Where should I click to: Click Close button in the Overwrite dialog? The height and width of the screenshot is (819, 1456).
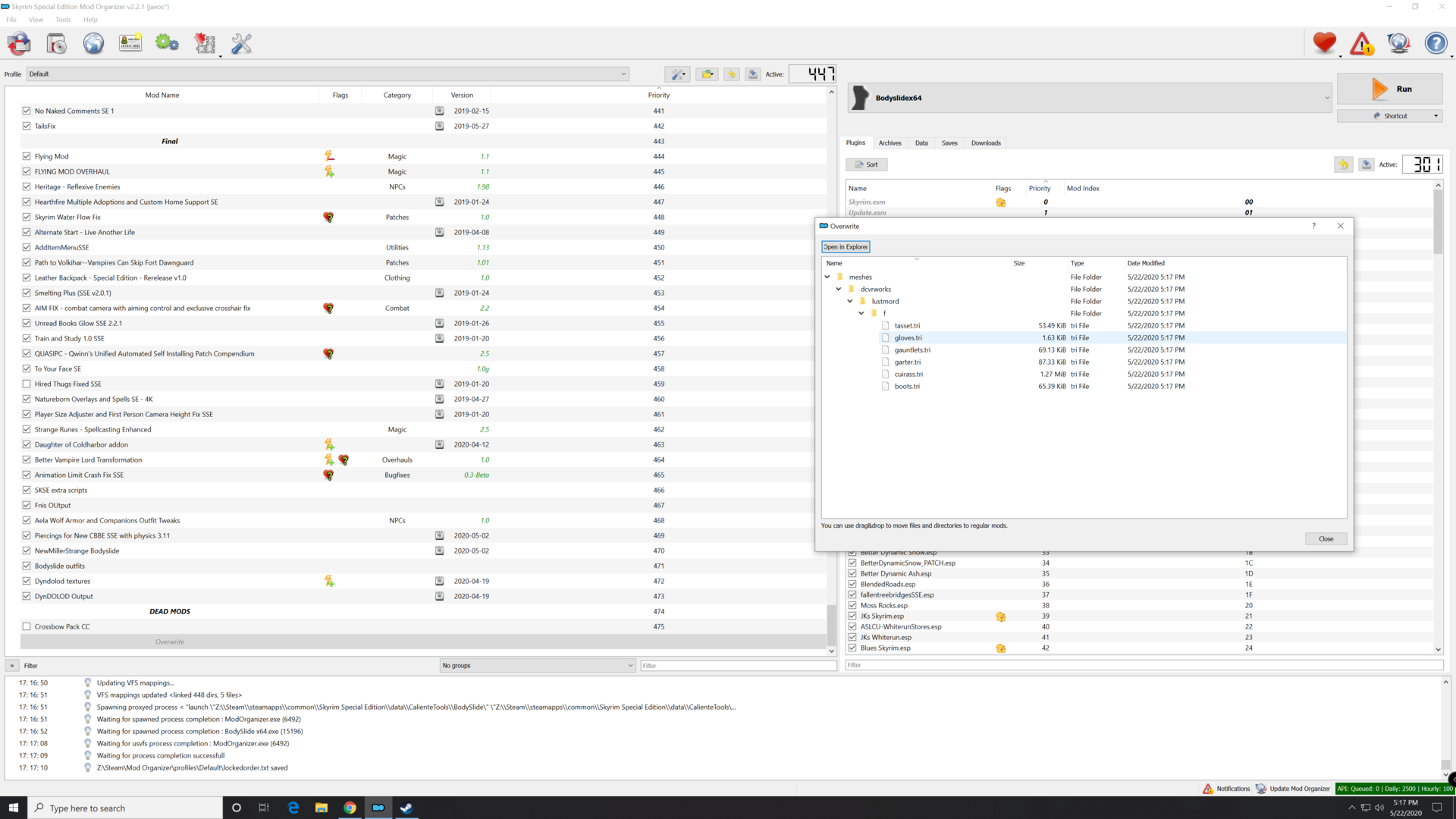[1326, 538]
